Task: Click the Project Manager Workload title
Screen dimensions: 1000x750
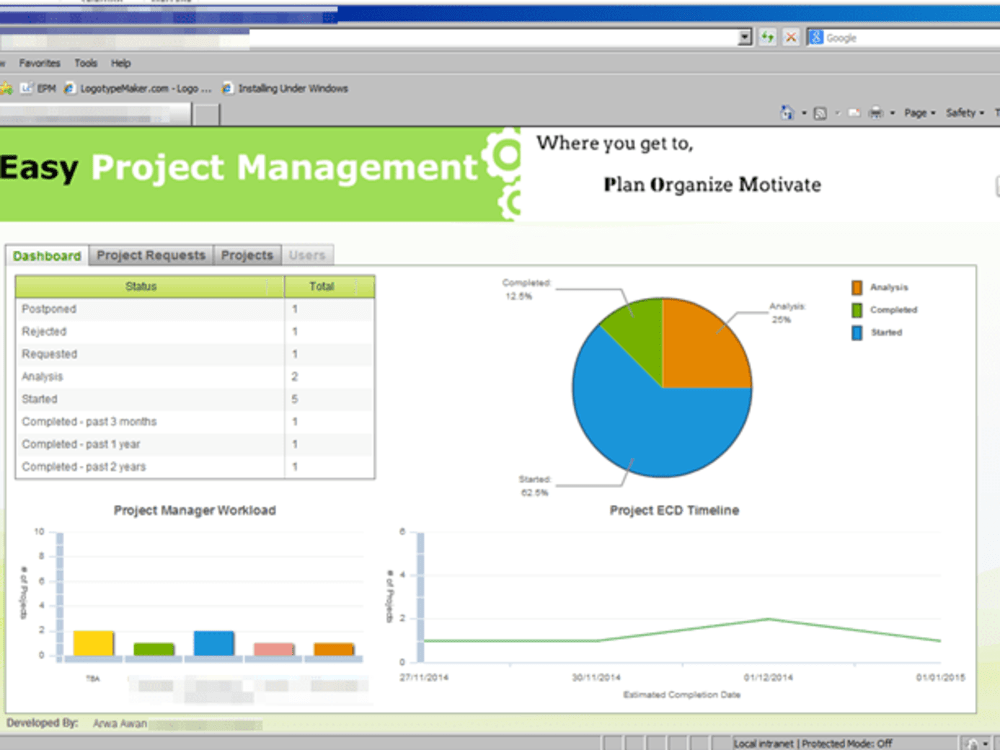Action: pos(195,510)
